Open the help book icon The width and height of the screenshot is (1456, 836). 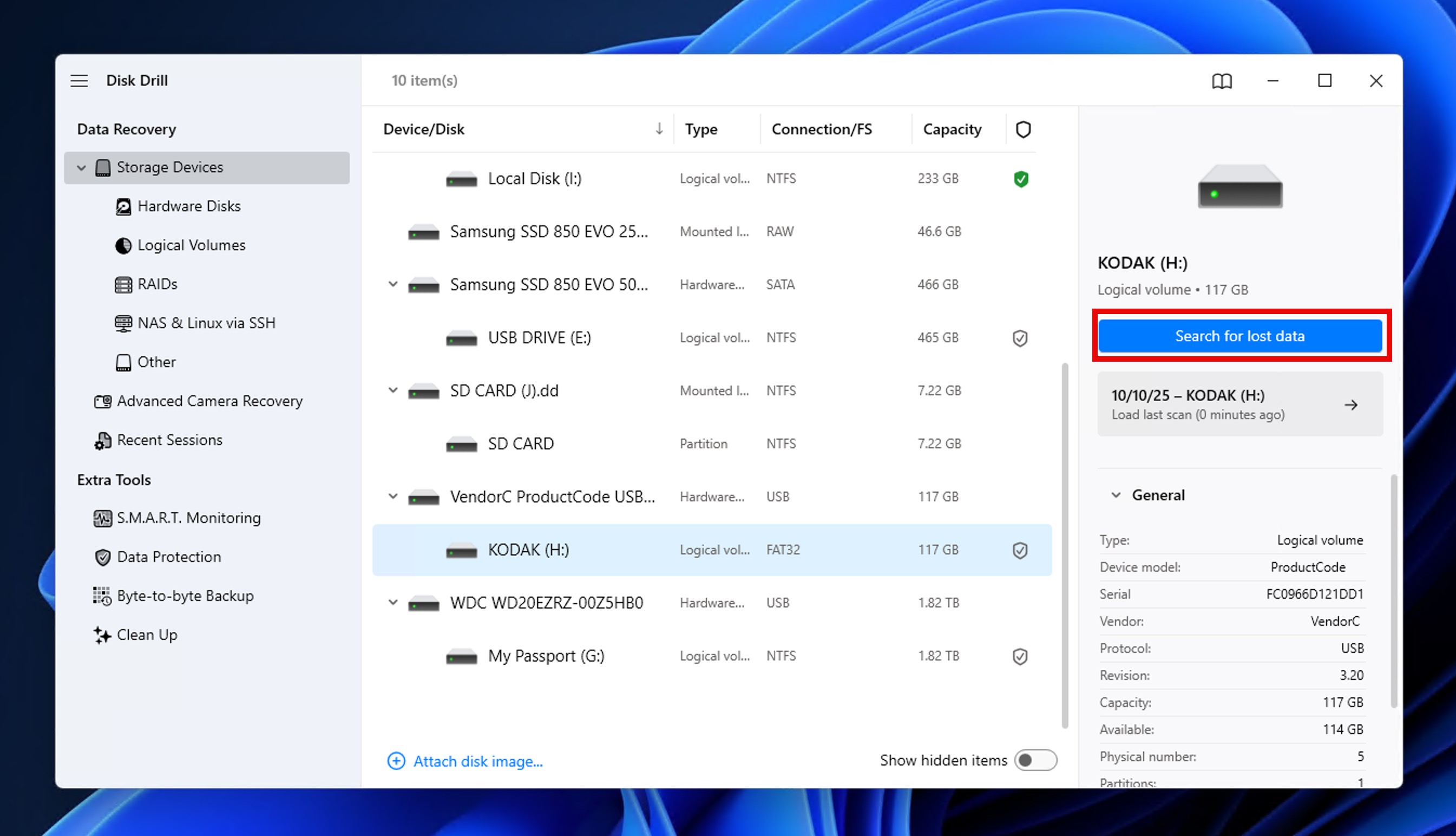tap(1221, 81)
